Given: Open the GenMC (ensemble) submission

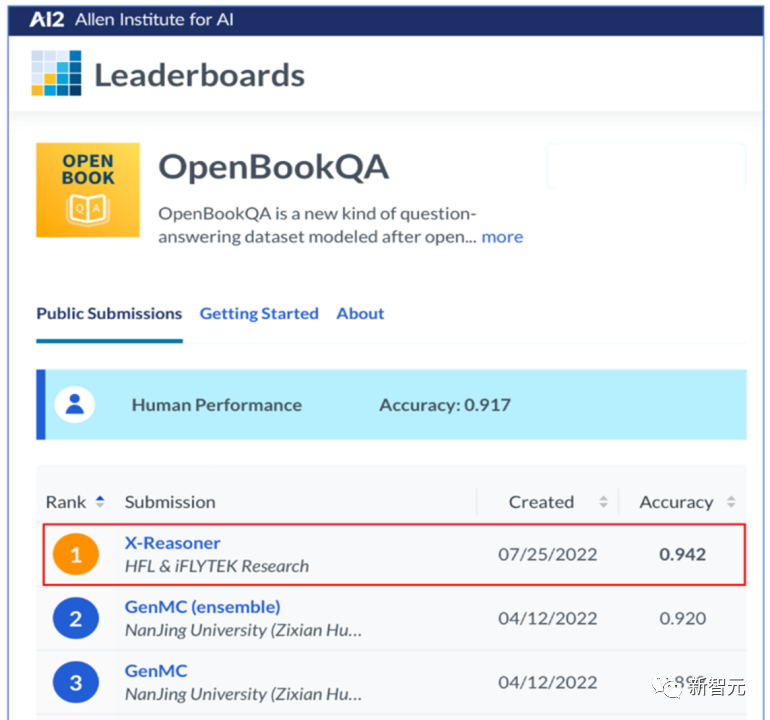Looking at the screenshot, I should tap(202, 607).
